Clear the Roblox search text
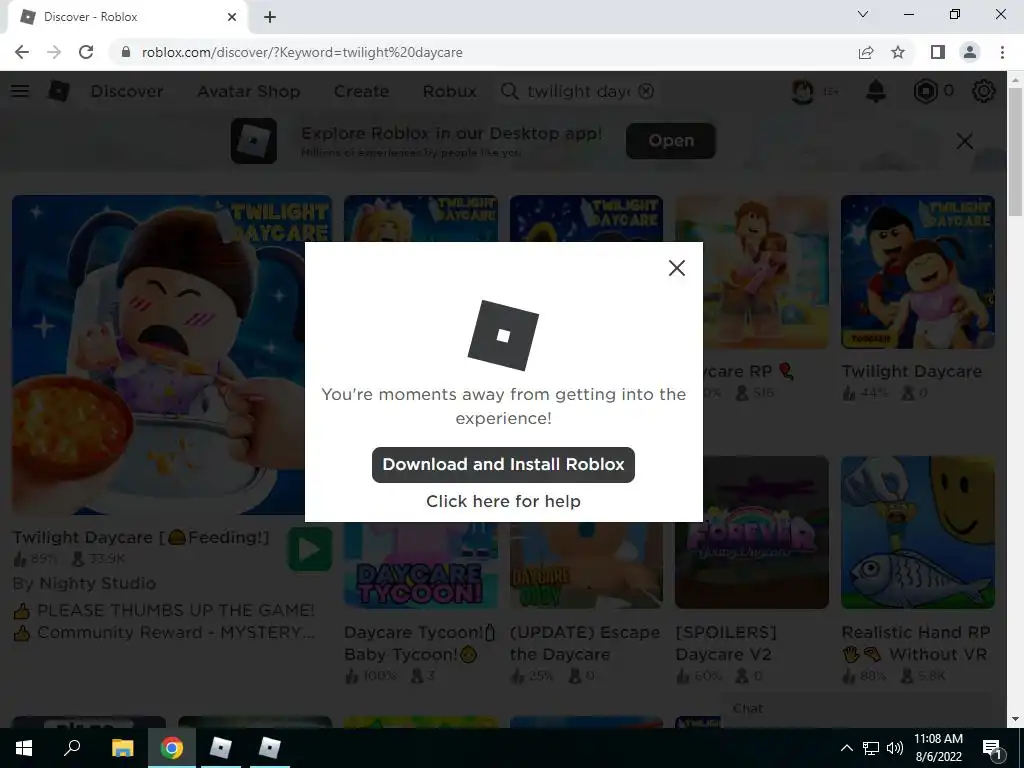The height and width of the screenshot is (768, 1024). (x=646, y=91)
